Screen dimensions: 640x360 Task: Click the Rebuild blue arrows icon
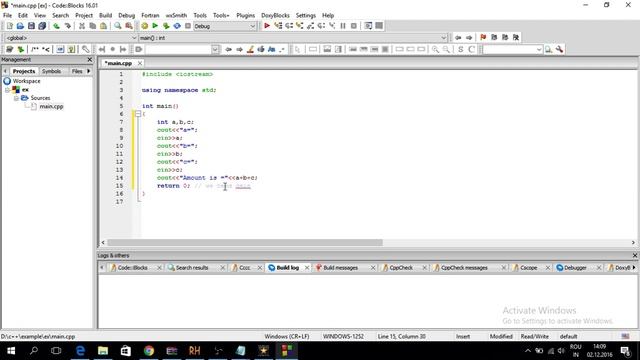pos(177,26)
